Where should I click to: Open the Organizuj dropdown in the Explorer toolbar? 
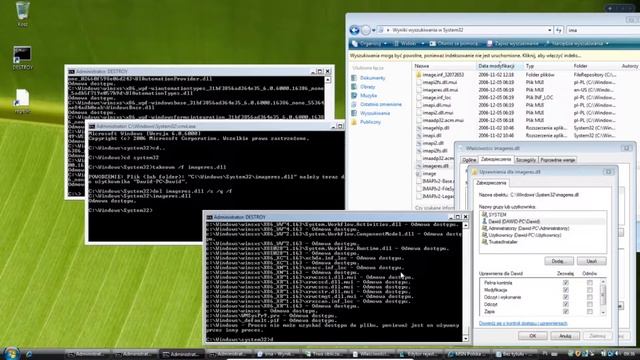(369, 44)
